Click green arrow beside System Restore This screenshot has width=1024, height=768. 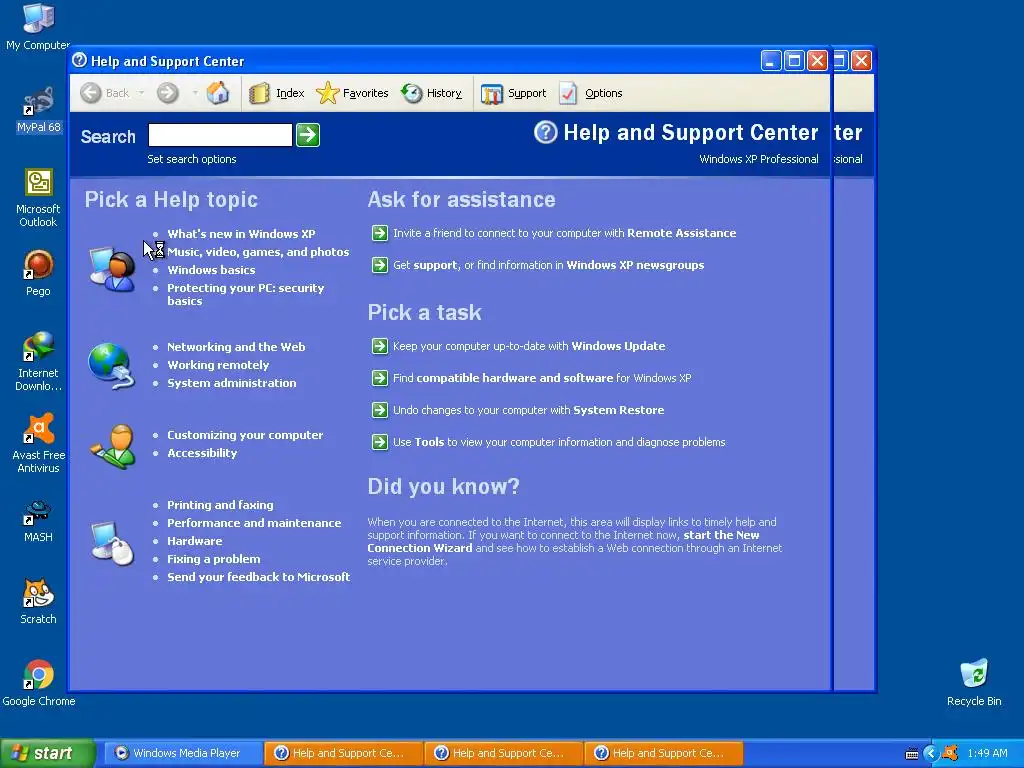[x=379, y=410]
